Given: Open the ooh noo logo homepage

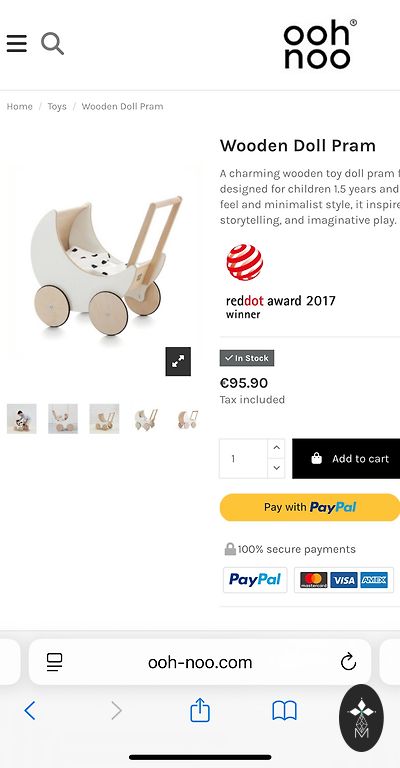Looking at the screenshot, I should click(x=320, y=44).
